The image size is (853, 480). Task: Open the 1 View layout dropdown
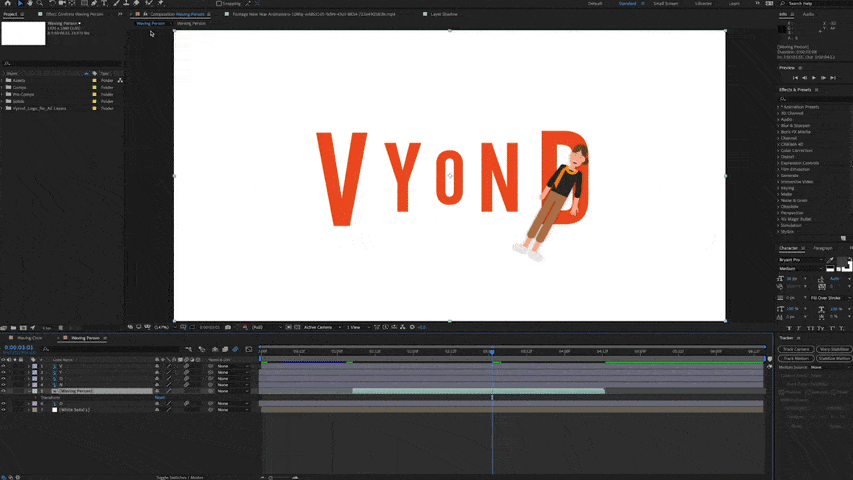point(356,327)
